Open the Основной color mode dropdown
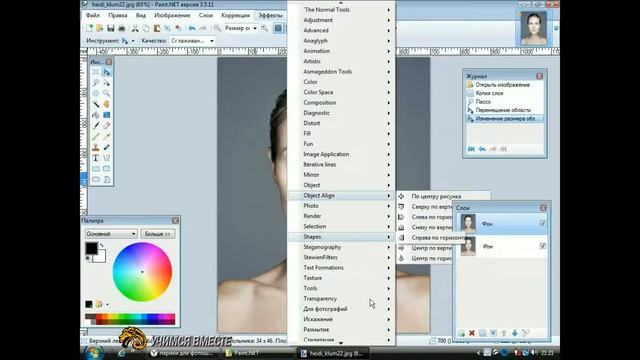This screenshot has height=360, width=640. coord(111,234)
